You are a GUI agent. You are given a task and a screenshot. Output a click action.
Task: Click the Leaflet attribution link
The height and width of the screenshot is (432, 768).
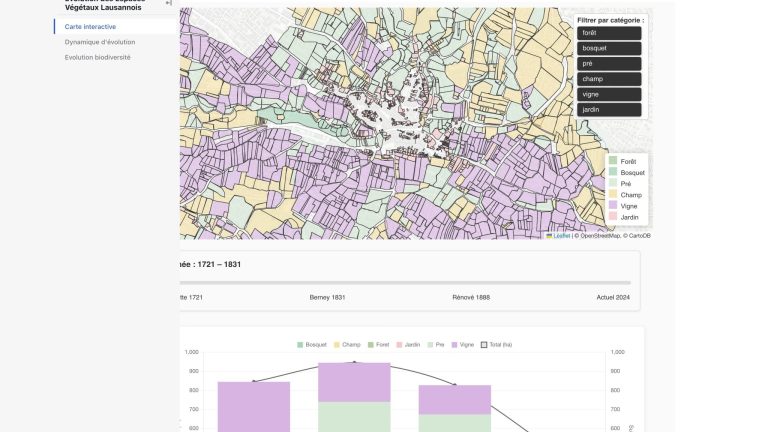[x=561, y=236]
